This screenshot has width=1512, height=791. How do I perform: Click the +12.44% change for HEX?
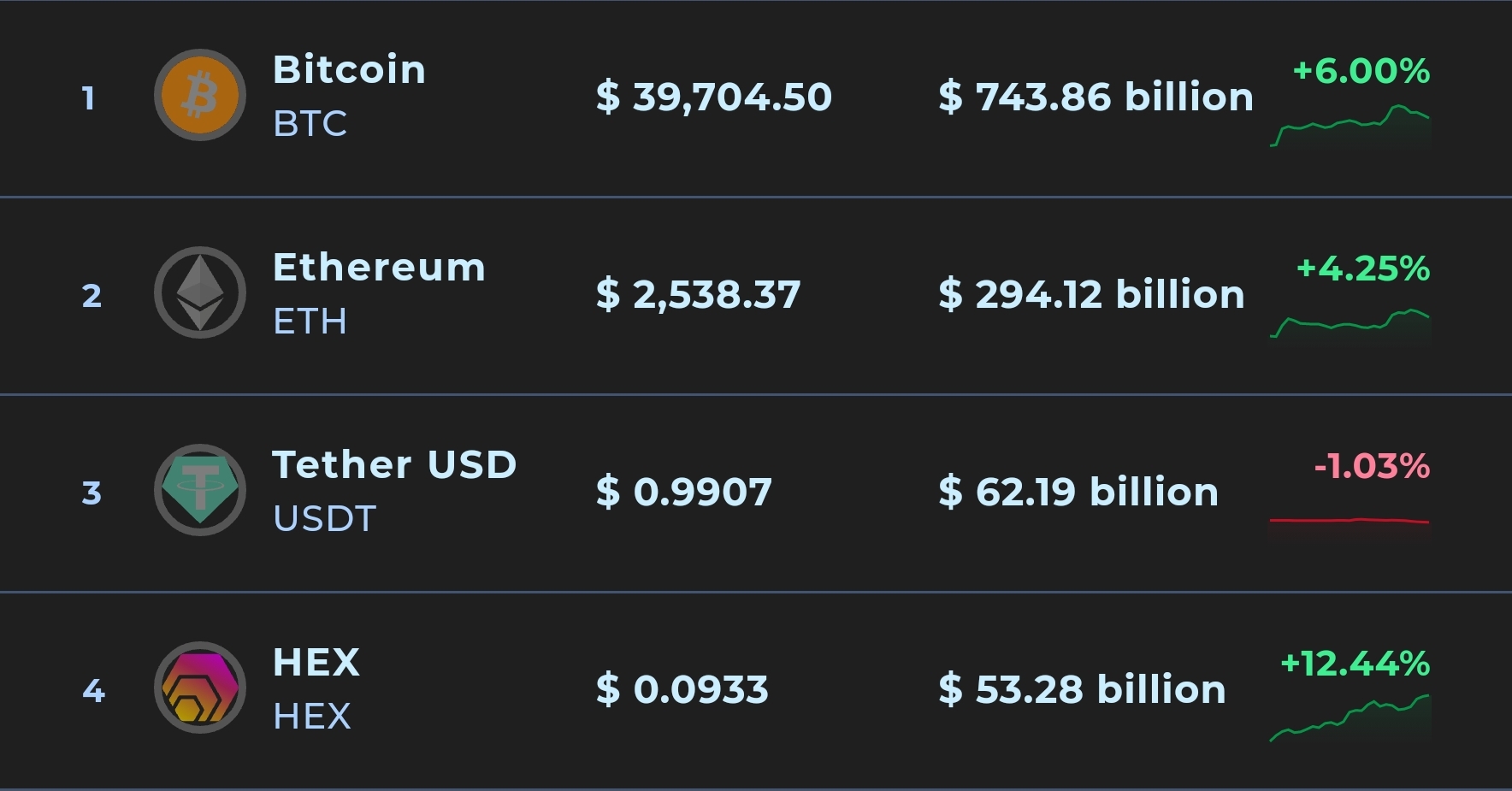[x=1355, y=664]
